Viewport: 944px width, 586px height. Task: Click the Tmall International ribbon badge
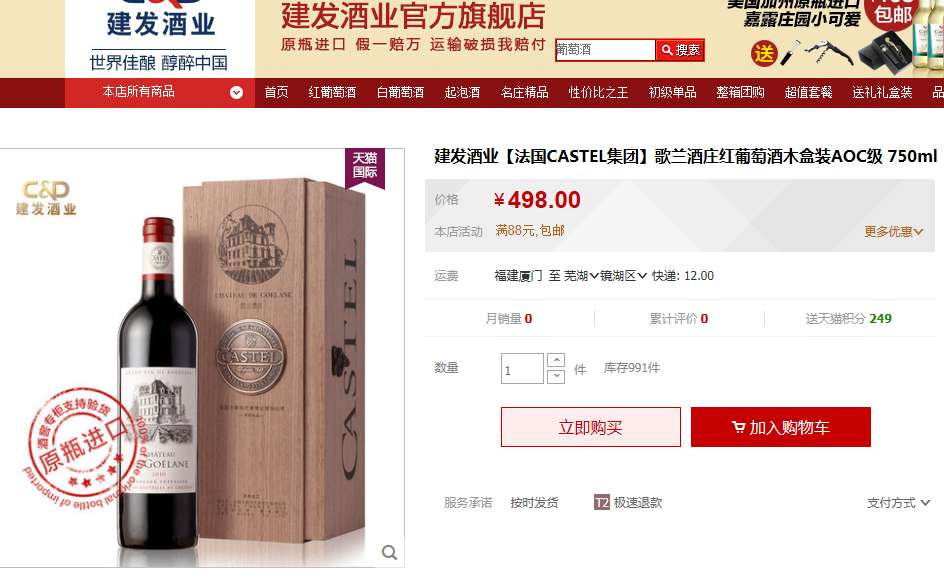coord(365,168)
